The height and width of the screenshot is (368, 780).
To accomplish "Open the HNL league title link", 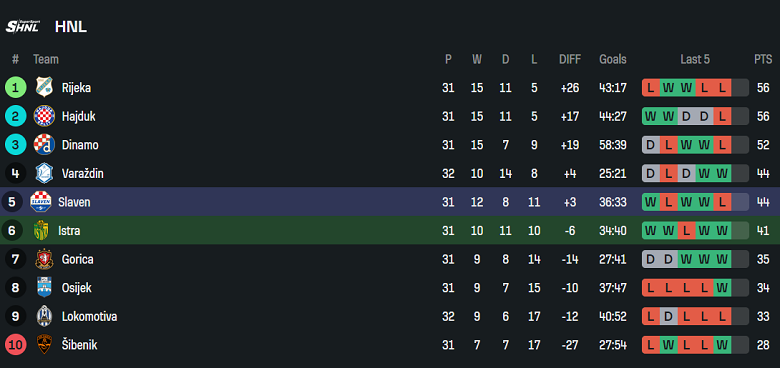I will coord(71,27).
